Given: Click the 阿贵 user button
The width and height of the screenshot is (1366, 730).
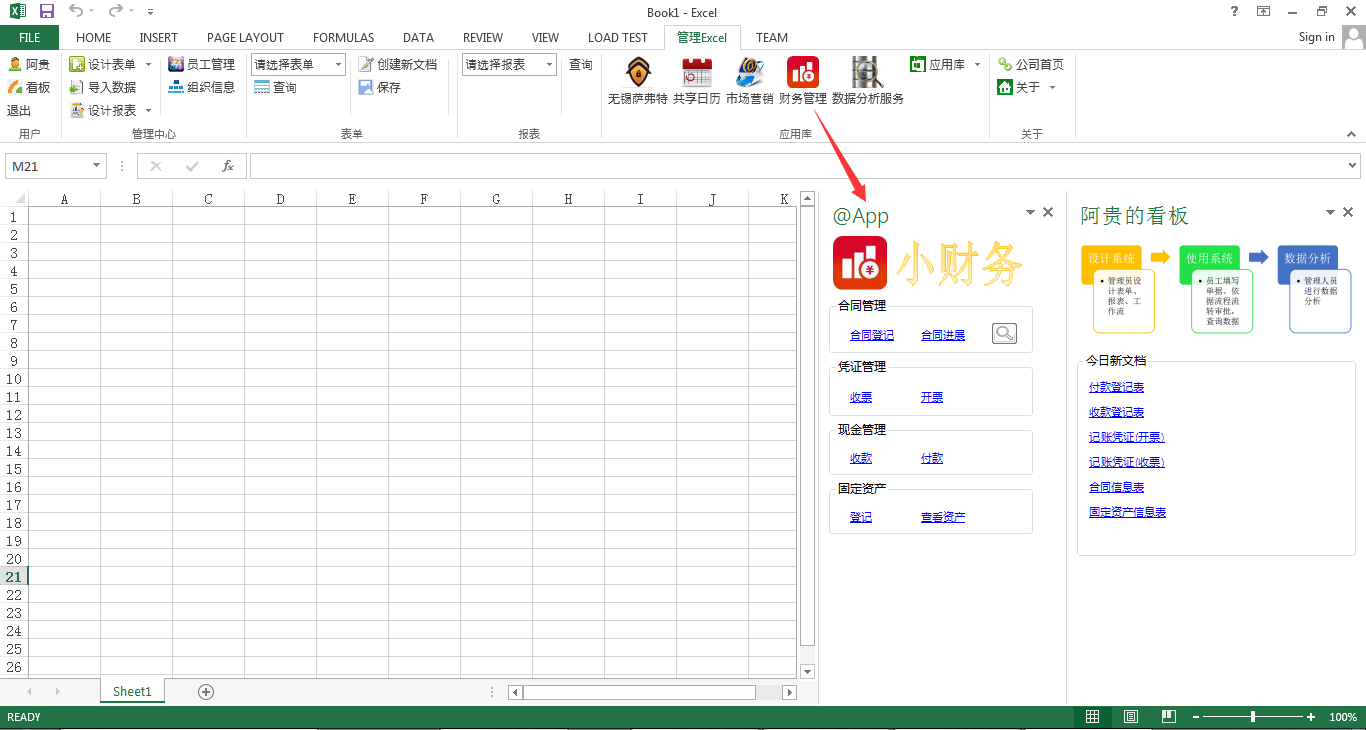Looking at the screenshot, I should point(29,64).
